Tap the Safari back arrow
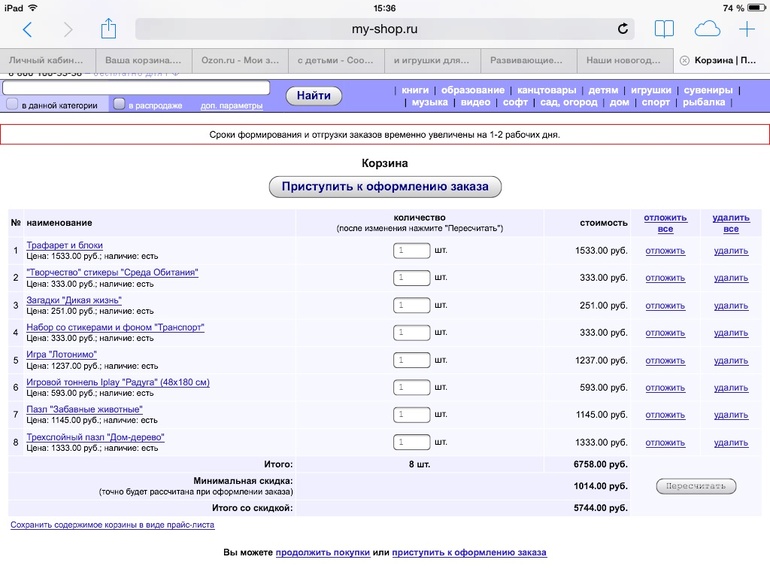Image resolution: width=770 pixels, height=578 pixels. [x=27, y=29]
